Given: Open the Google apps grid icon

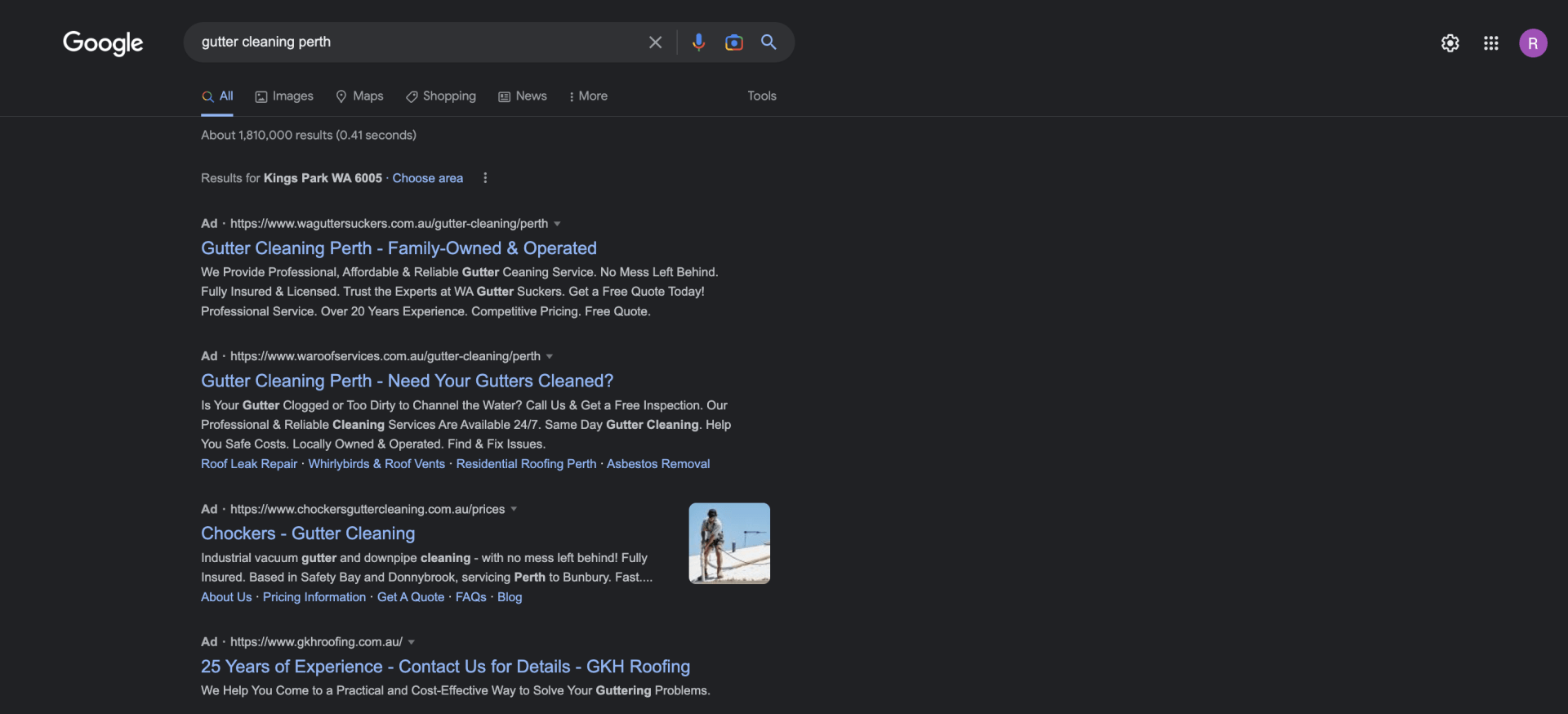Looking at the screenshot, I should [x=1490, y=43].
